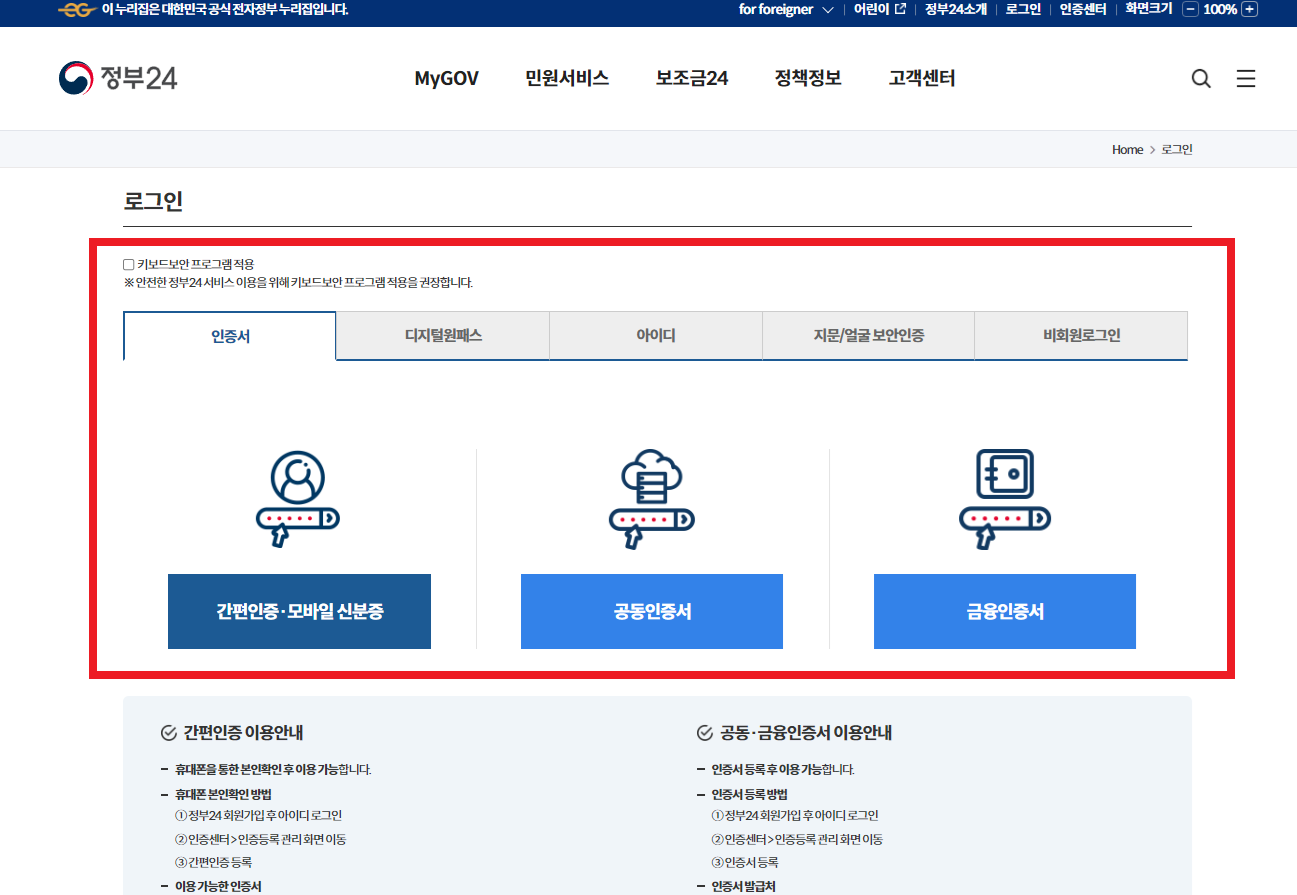This screenshot has width=1297, height=895.
Task: Click the 인증서 발급처 line
Action: [x=743, y=886]
